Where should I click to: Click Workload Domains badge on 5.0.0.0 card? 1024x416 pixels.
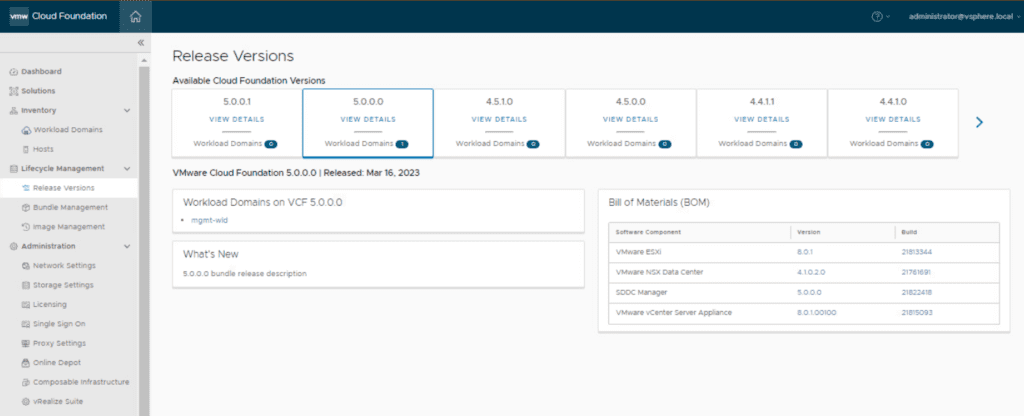(x=402, y=144)
